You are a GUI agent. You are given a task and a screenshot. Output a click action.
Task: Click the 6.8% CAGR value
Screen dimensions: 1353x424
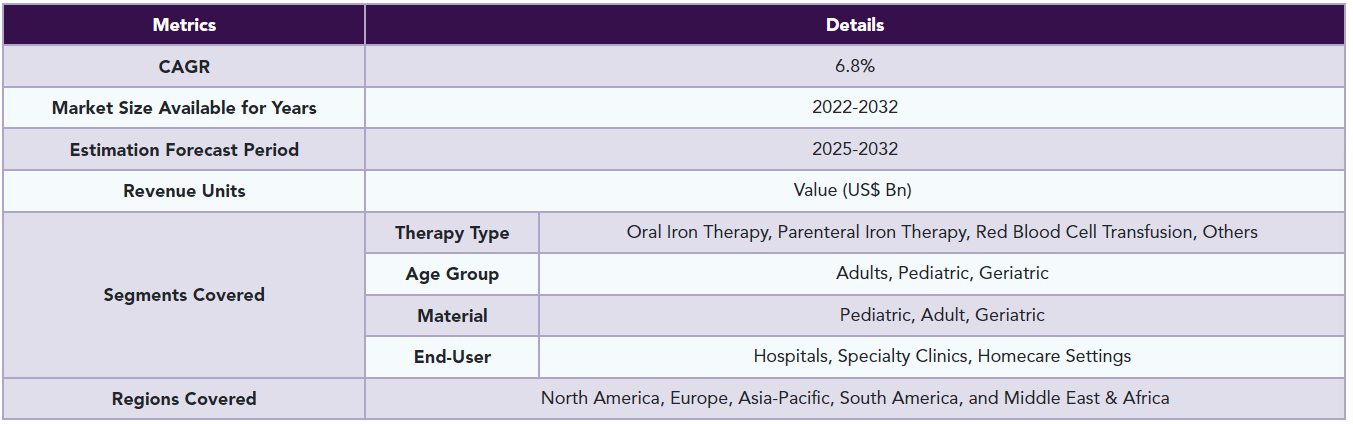coord(855,66)
